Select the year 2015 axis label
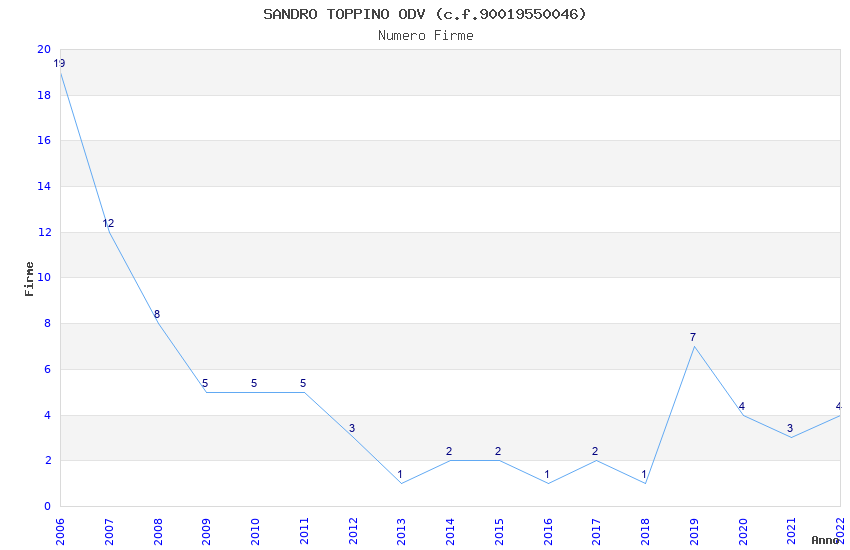Image resolution: width=850 pixels, height=550 pixels. click(499, 531)
